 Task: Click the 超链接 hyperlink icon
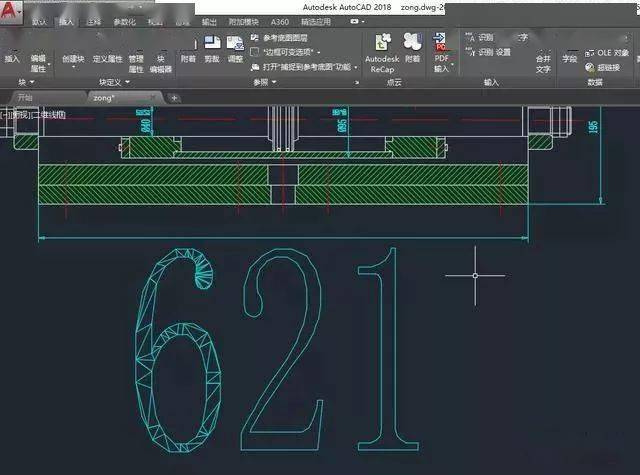pyautogui.click(x=589, y=67)
